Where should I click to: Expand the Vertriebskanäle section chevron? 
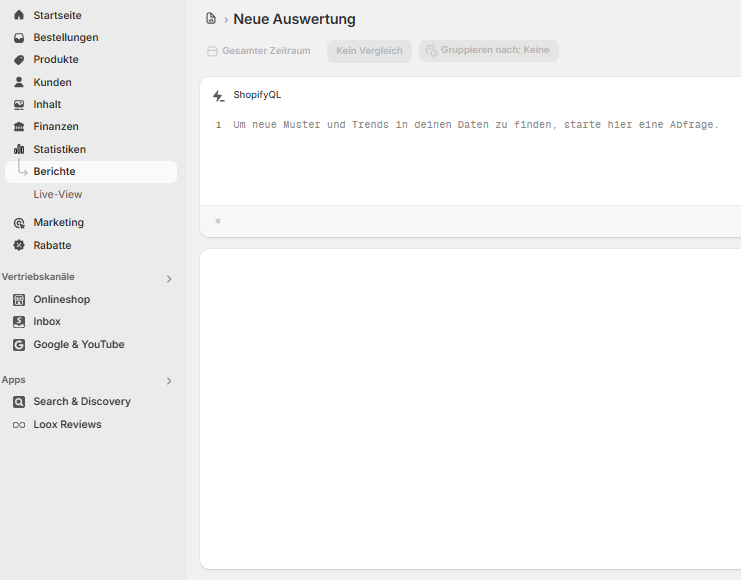coord(169,279)
